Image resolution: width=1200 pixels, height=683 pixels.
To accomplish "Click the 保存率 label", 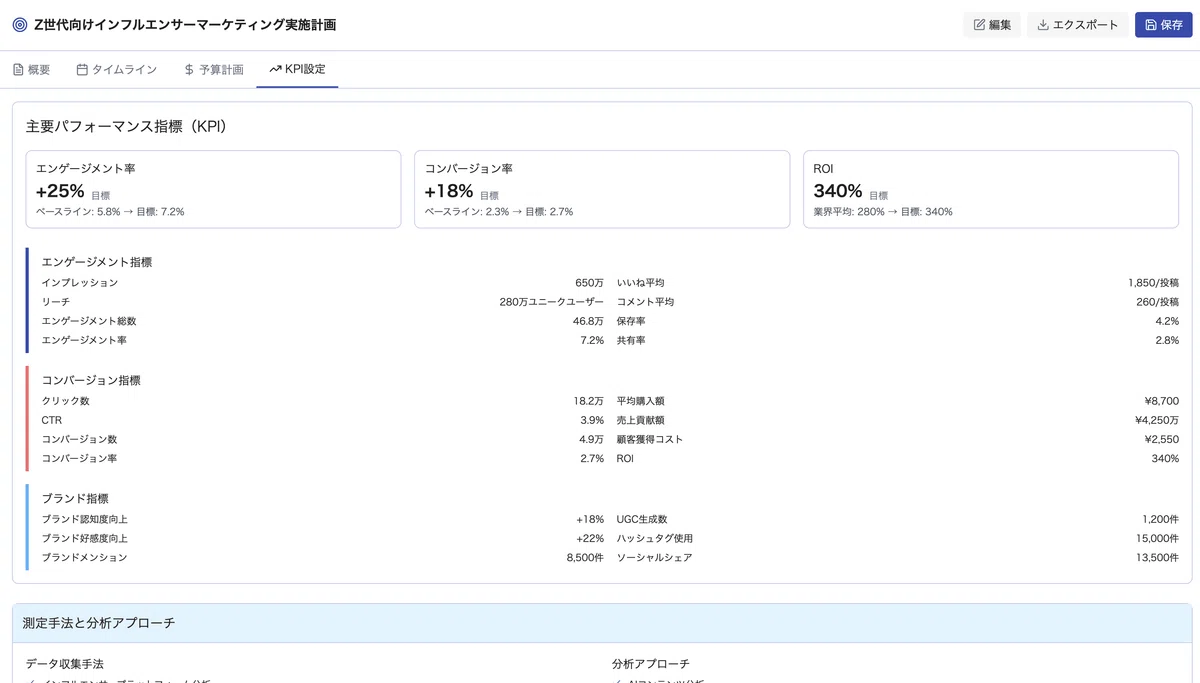I will (x=631, y=321).
